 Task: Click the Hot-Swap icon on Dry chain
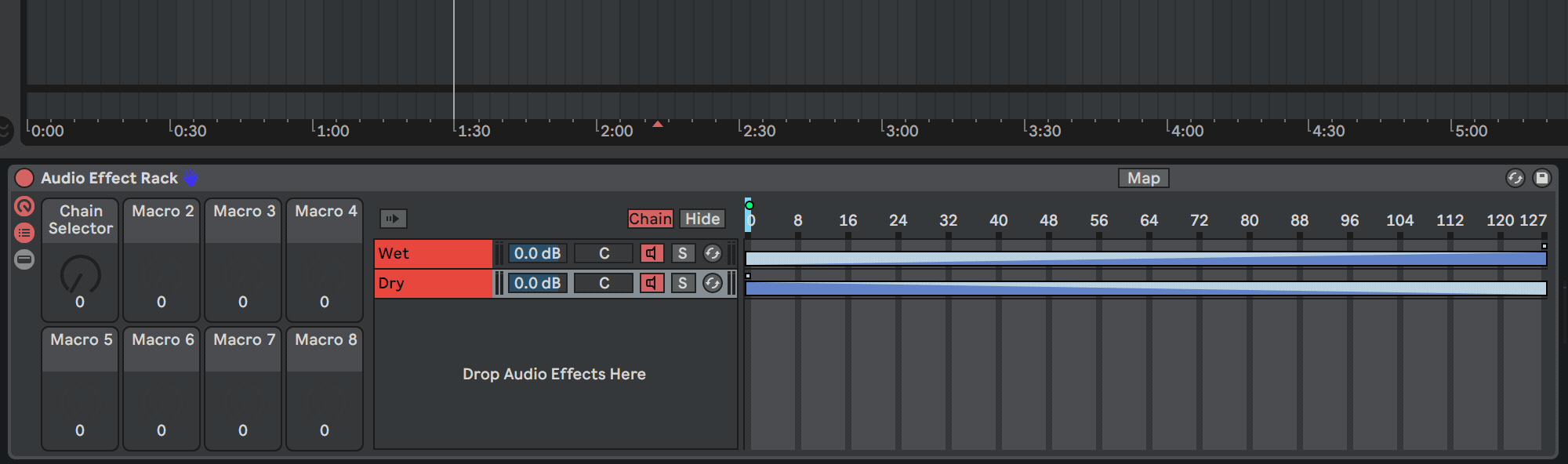[712, 283]
